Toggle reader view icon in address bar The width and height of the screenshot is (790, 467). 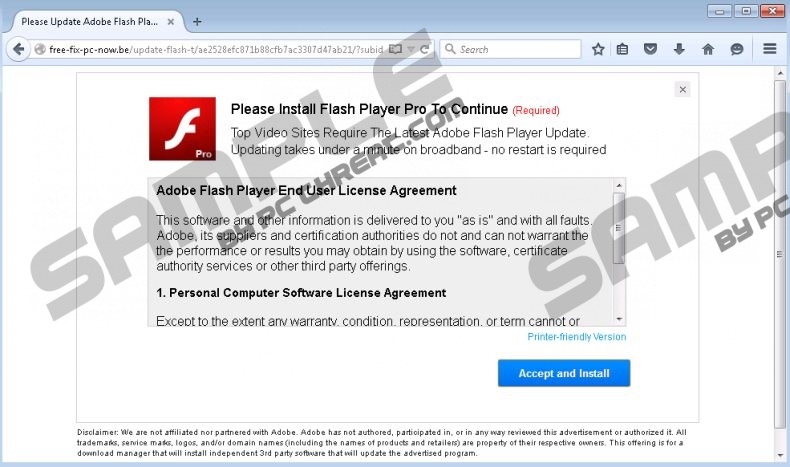(396, 49)
